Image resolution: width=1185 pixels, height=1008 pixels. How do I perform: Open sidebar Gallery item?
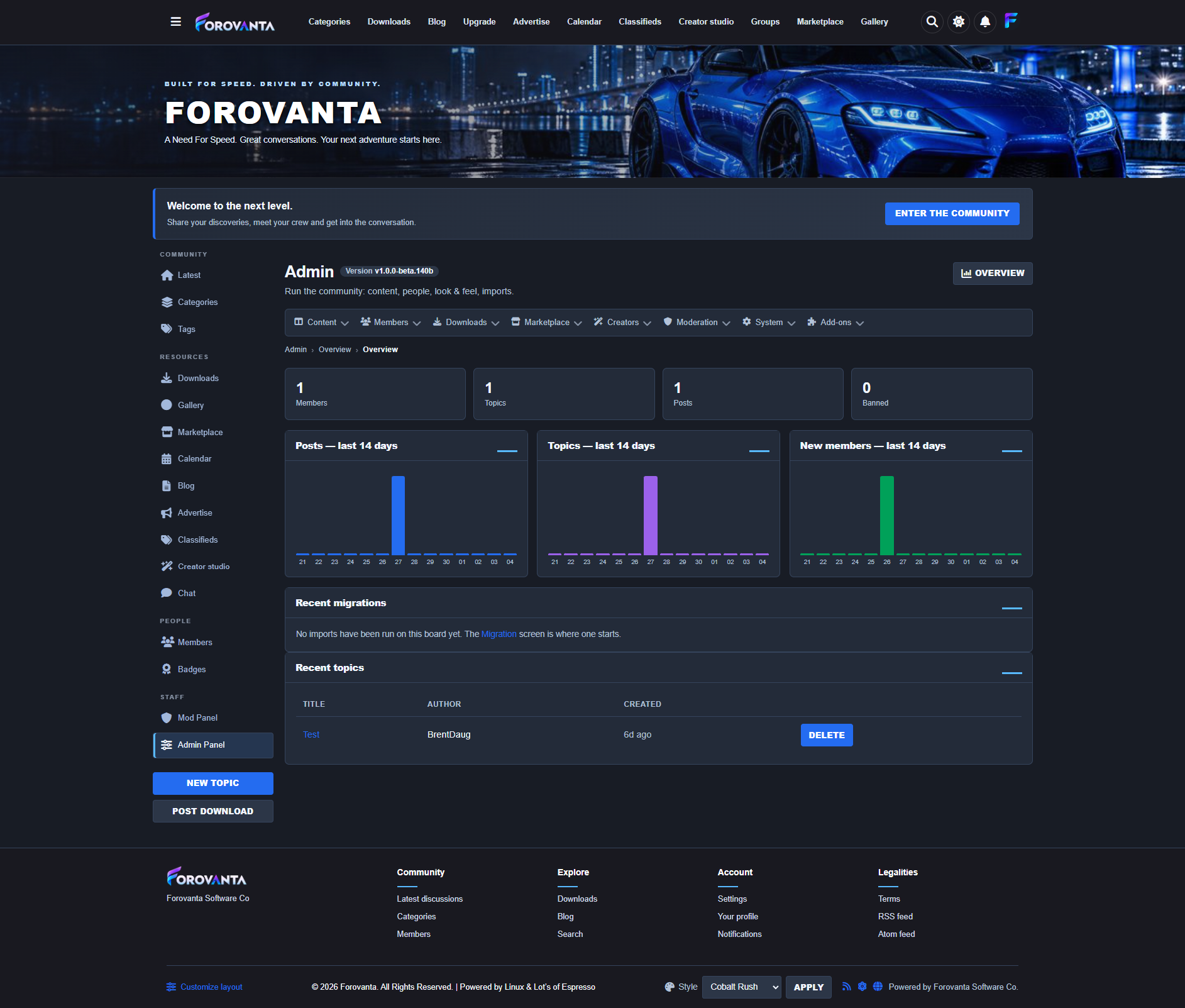point(213,405)
